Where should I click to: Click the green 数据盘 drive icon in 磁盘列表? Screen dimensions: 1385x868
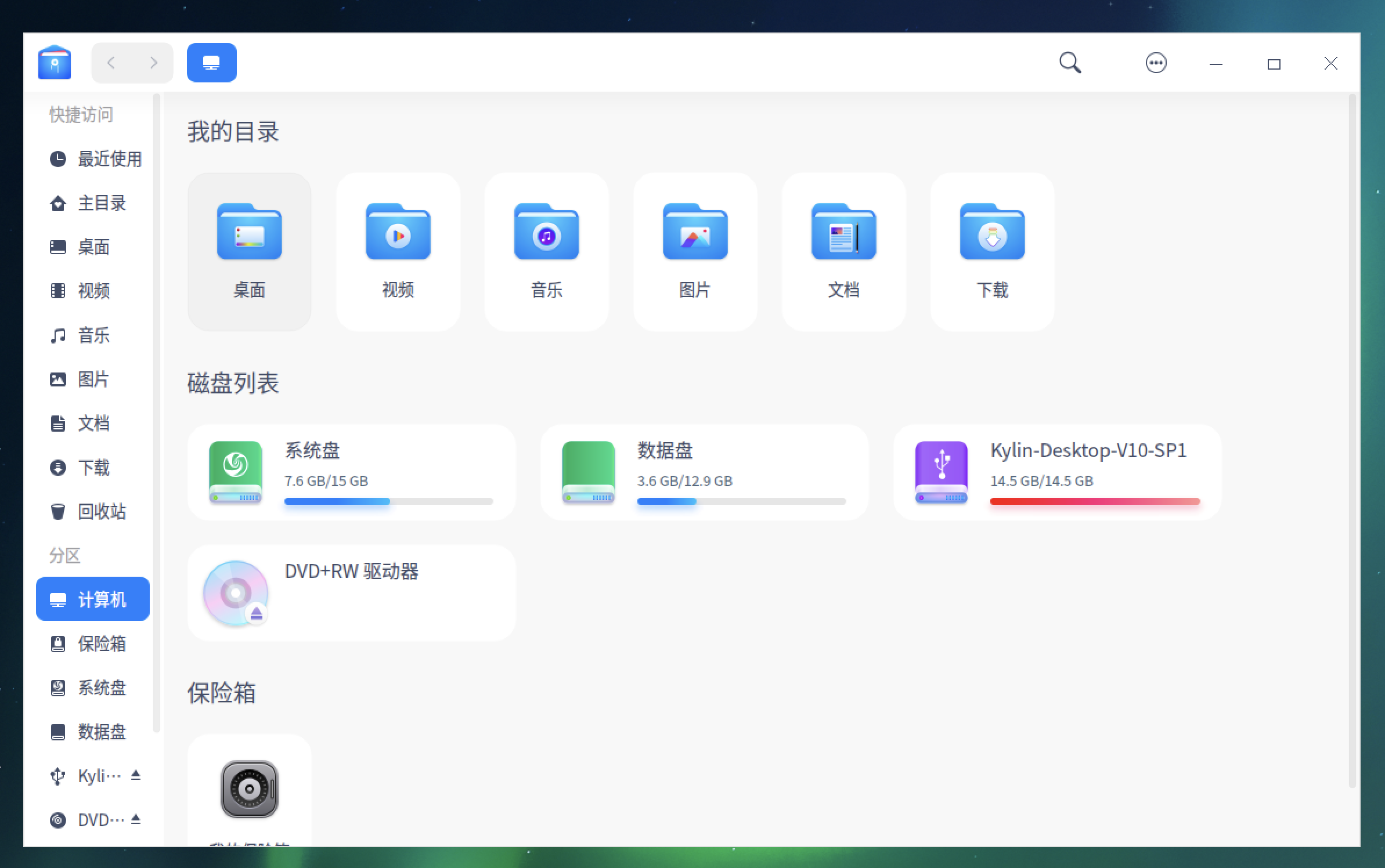[x=589, y=472]
